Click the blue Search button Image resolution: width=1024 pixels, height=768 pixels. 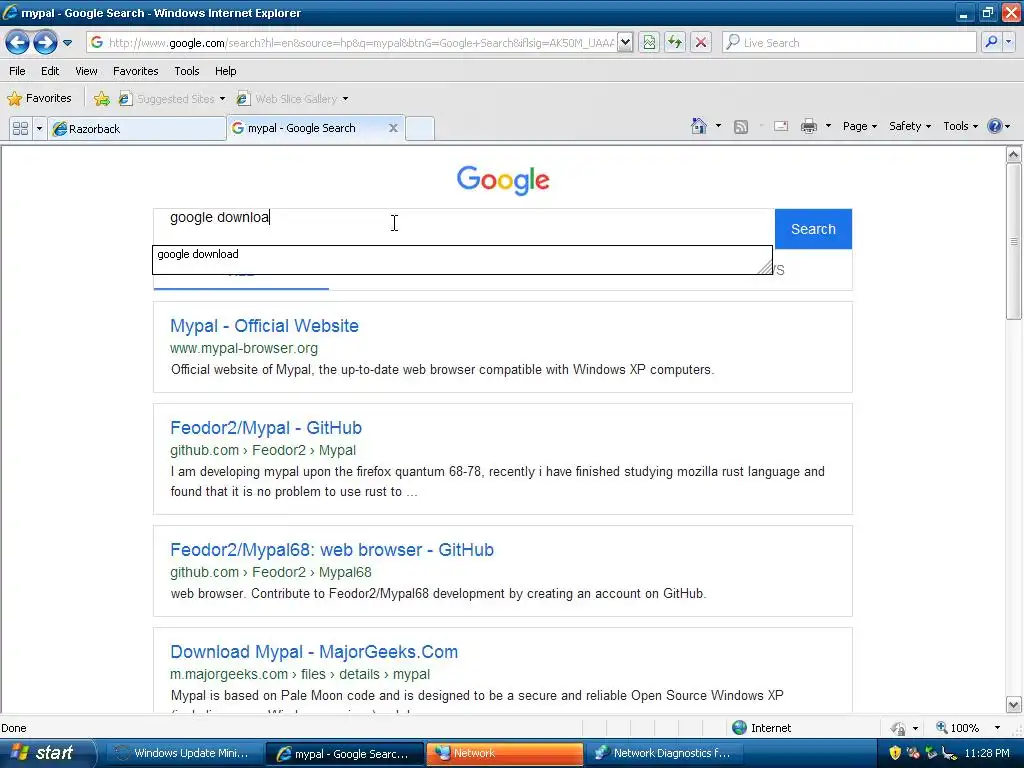(x=813, y=229)
